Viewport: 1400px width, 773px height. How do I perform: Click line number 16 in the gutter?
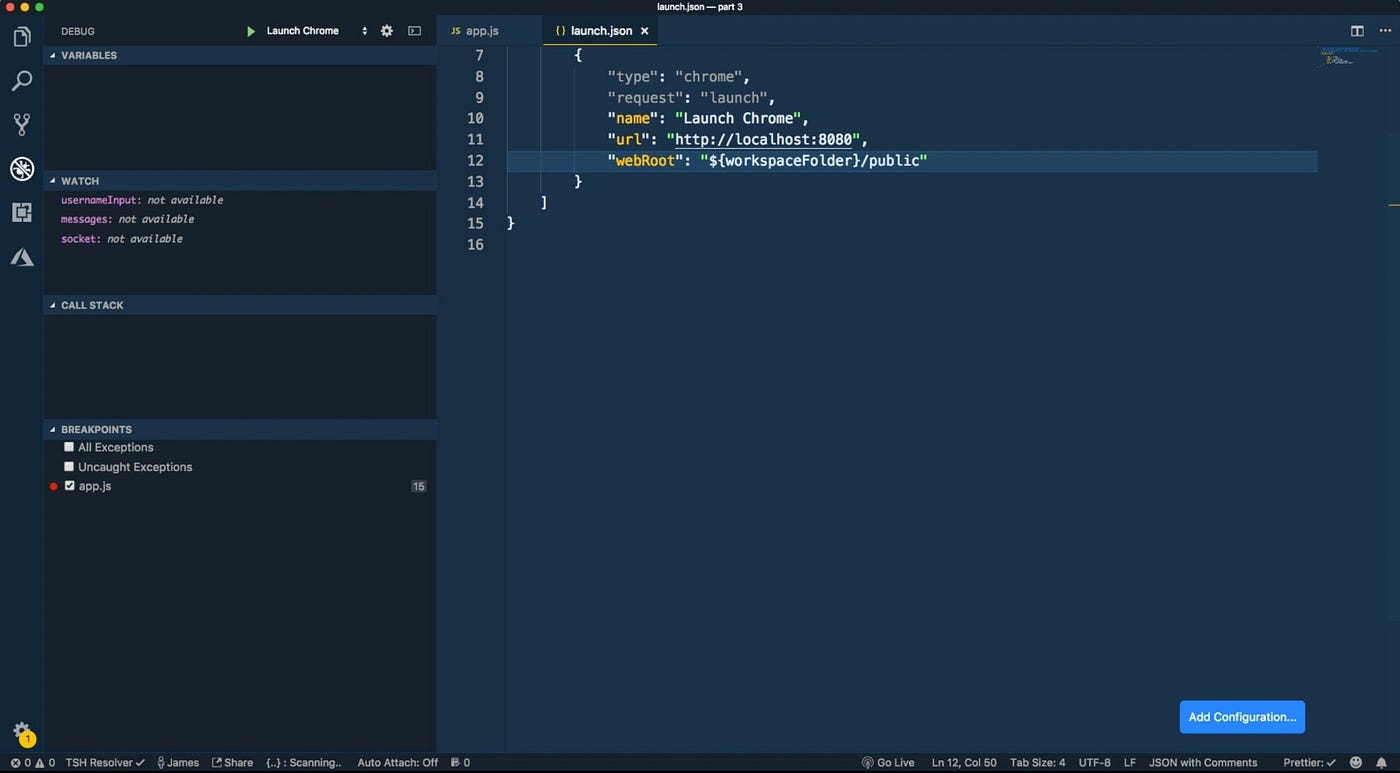click(475, 244)
